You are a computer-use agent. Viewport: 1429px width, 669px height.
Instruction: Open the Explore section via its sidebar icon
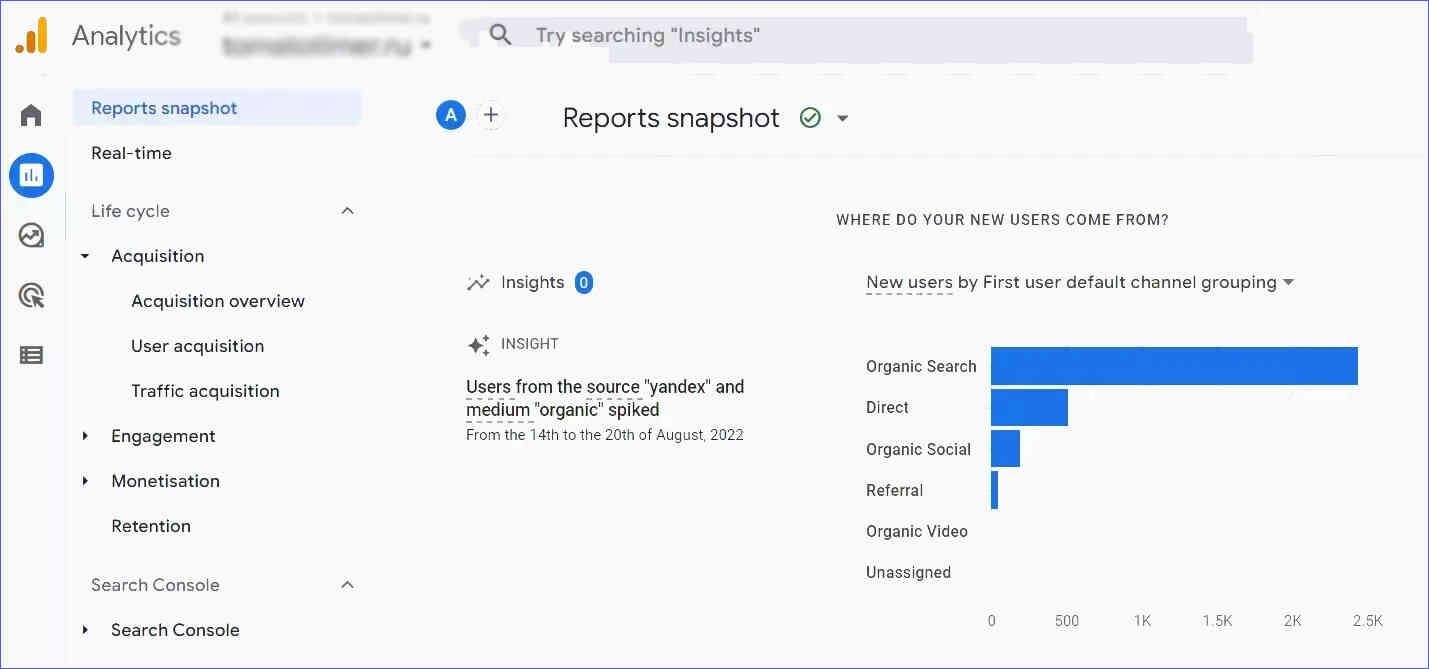[31, 235]
